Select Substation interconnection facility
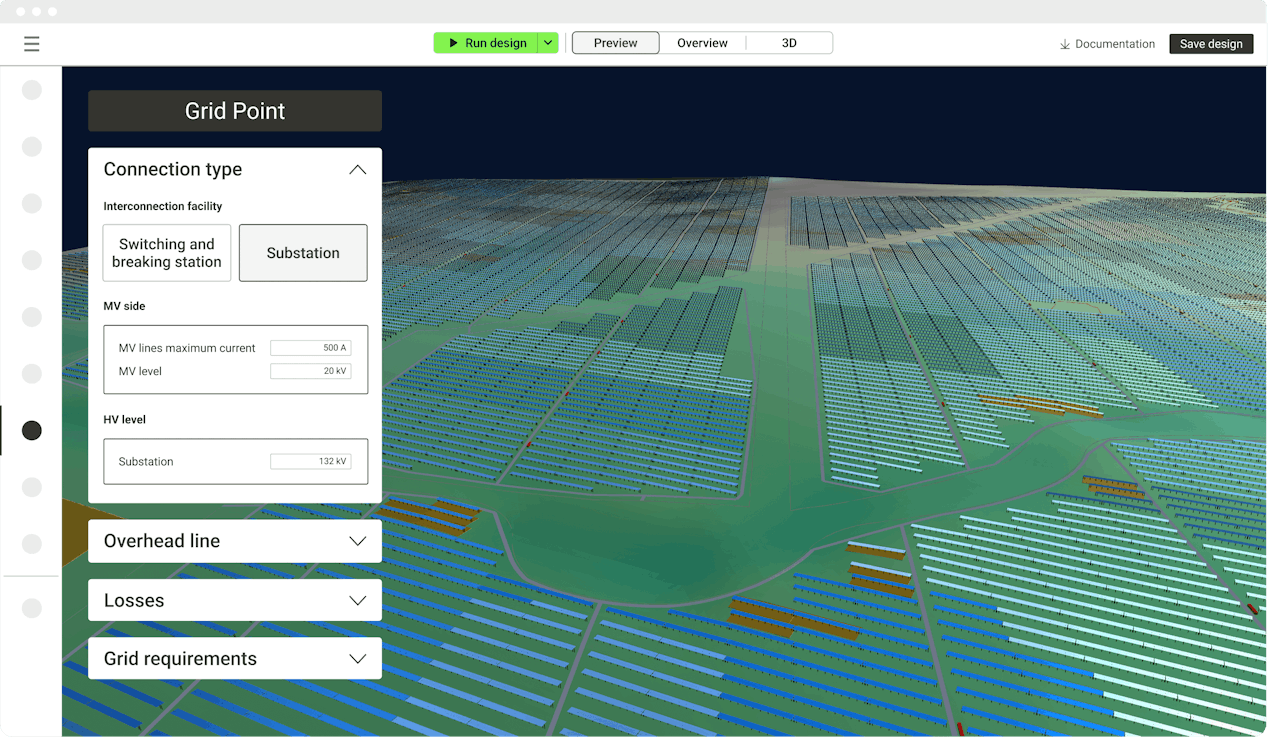The image size is (1271, 737). 303,253
